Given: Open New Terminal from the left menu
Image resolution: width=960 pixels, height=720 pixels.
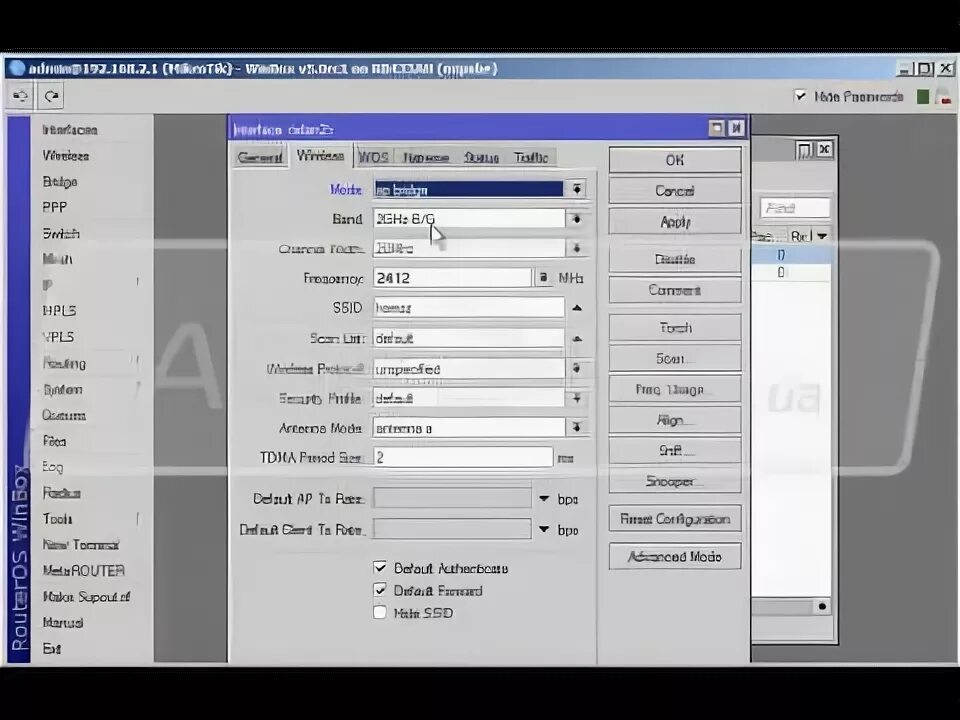Looking at the screenshot, I should (x=80, y=545).
